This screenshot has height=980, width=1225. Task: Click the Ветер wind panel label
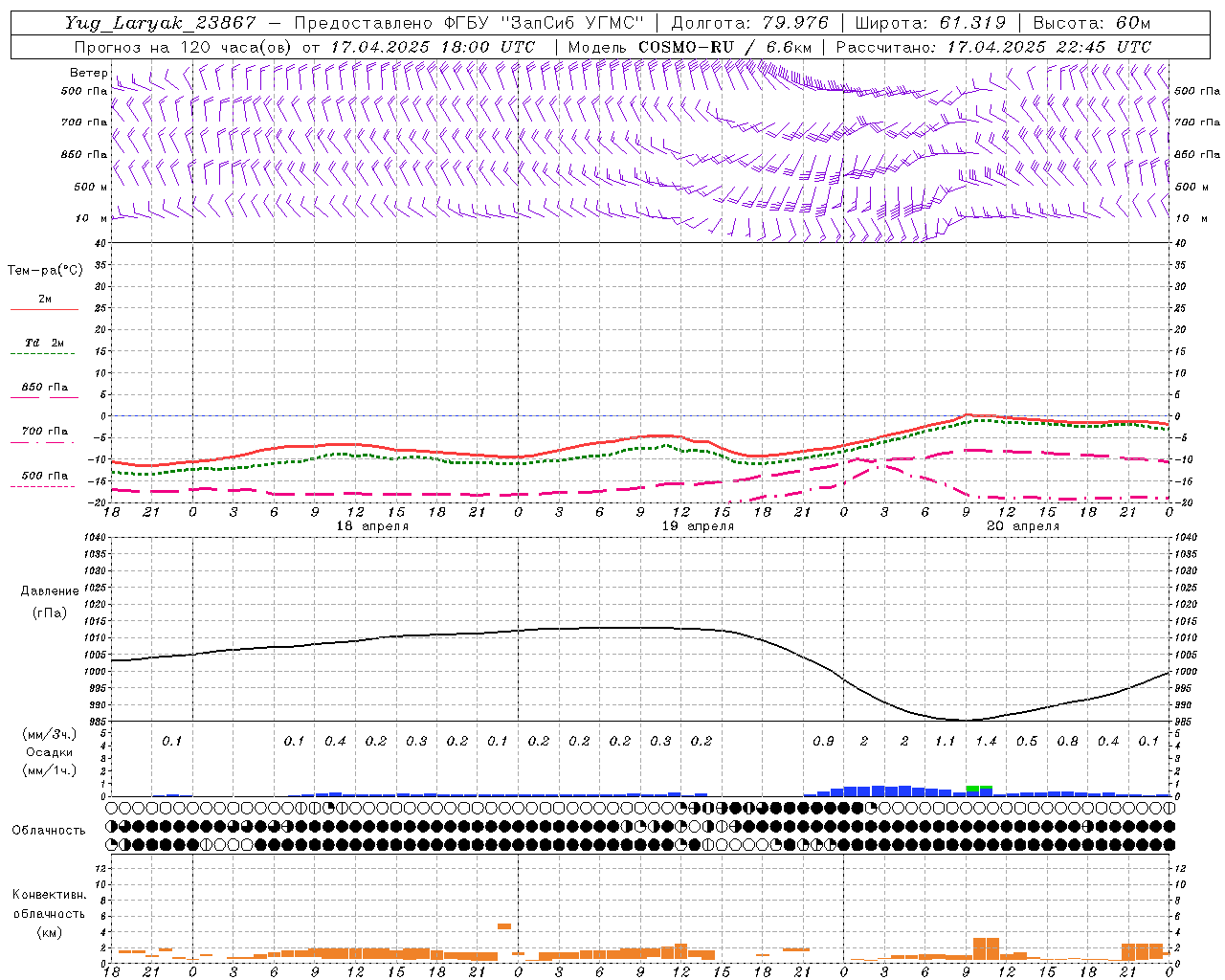pyautogui.click(x=88, y=73)
